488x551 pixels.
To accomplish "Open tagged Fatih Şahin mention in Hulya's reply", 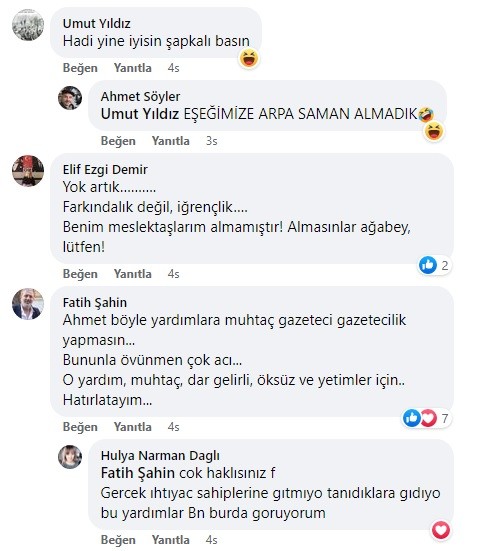I will 138,473.
